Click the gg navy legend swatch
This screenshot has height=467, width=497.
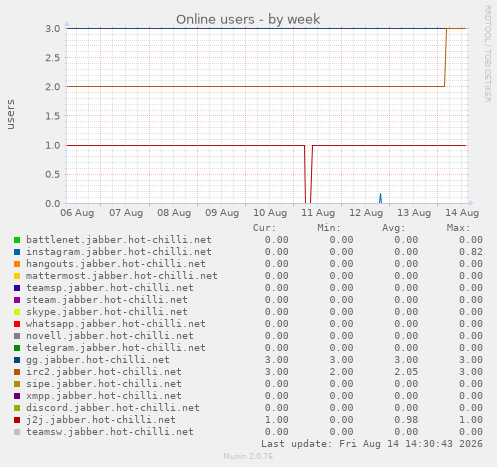pyautogui.click(x=17, y=360)
